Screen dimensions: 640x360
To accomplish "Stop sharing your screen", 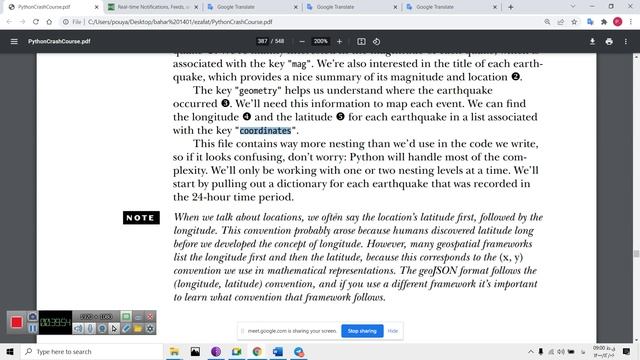I will click(362, 331).
